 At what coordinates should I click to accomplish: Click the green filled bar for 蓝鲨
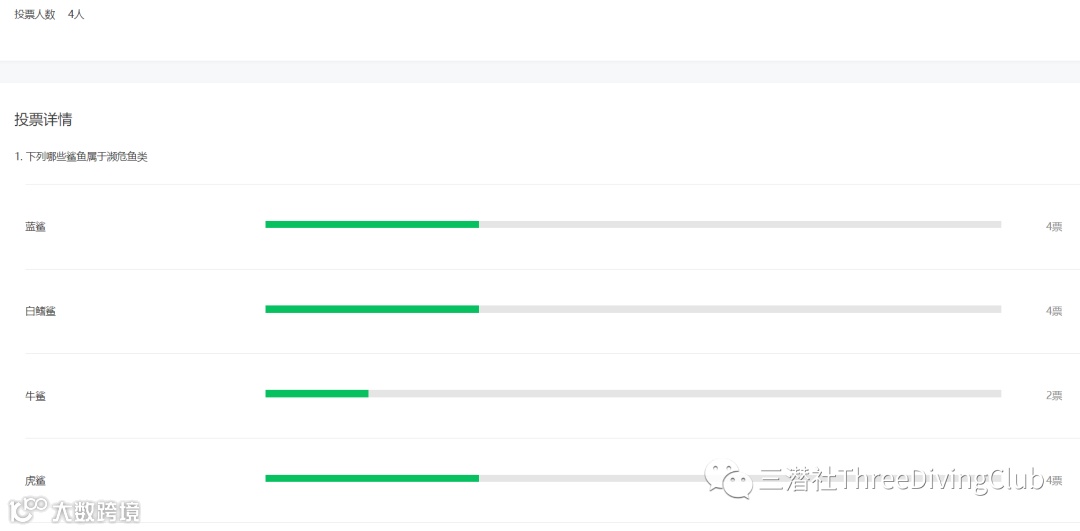point(372,225)
